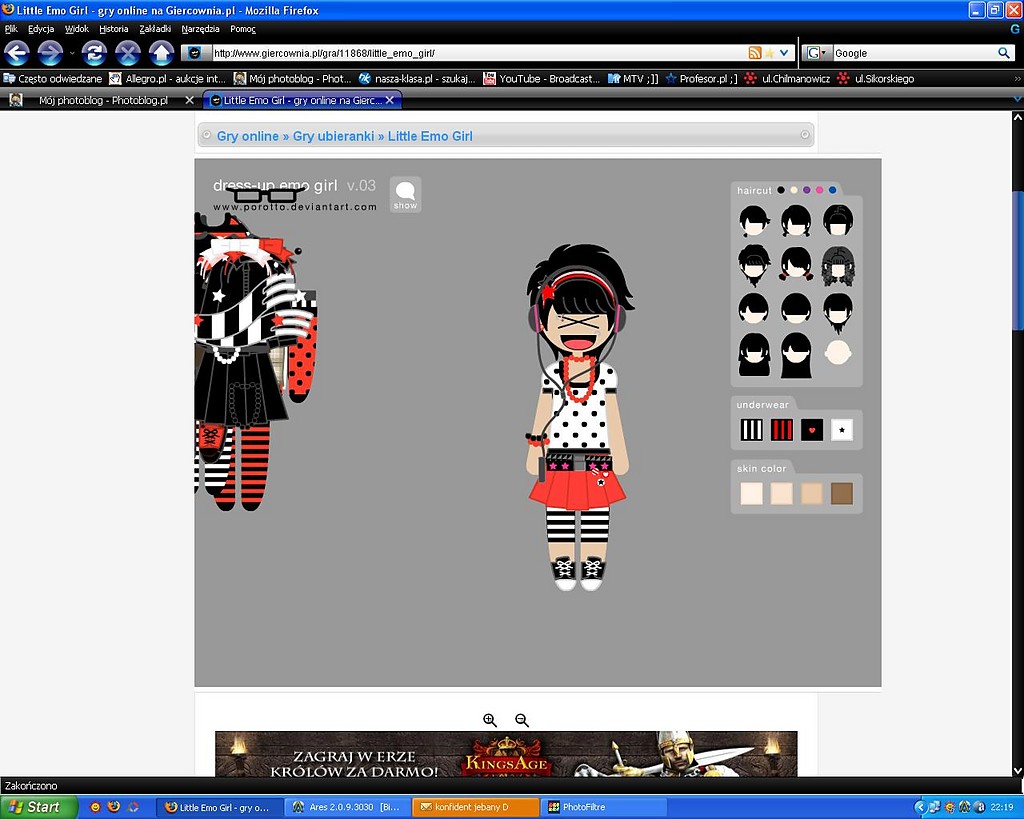Reload the page with the refresh icon
This screenshot has width=1024, height=819.
[x=95, y=53]
